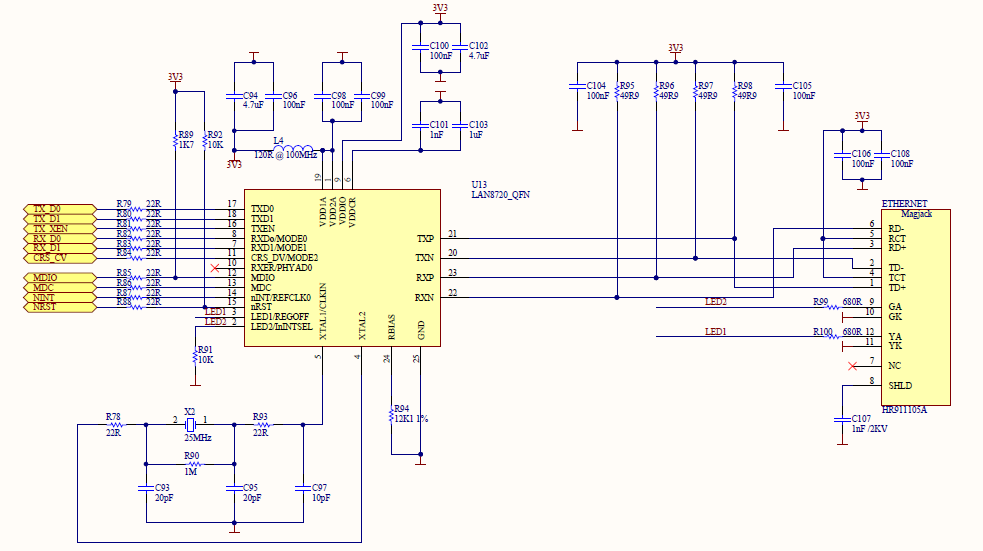983x551 pixels.
Task: Select resistor R93 22R symbol
Action: point(264,425)
